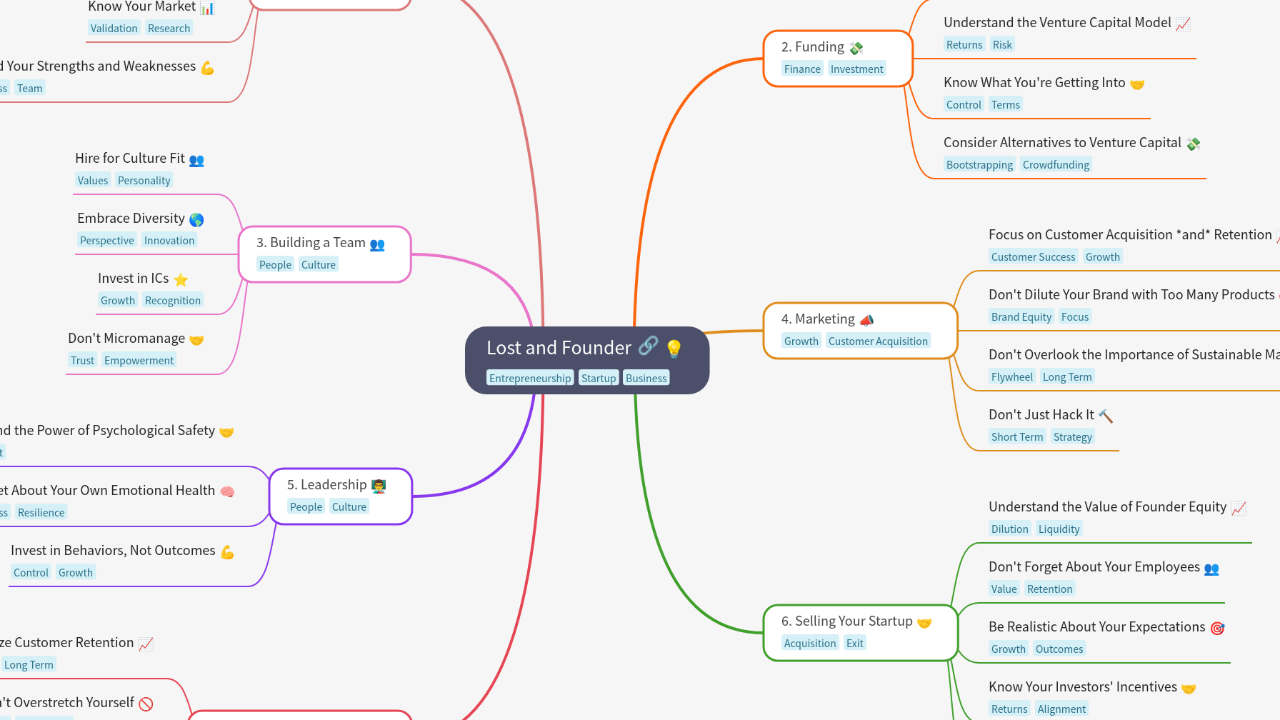Click the link icon on Lost and Founder
This screenshot has height=720, width=1280.
[x=648, y=347]
